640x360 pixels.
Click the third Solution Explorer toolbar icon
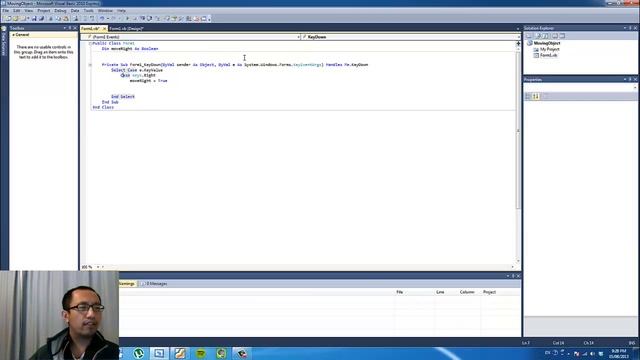[546, 36]
